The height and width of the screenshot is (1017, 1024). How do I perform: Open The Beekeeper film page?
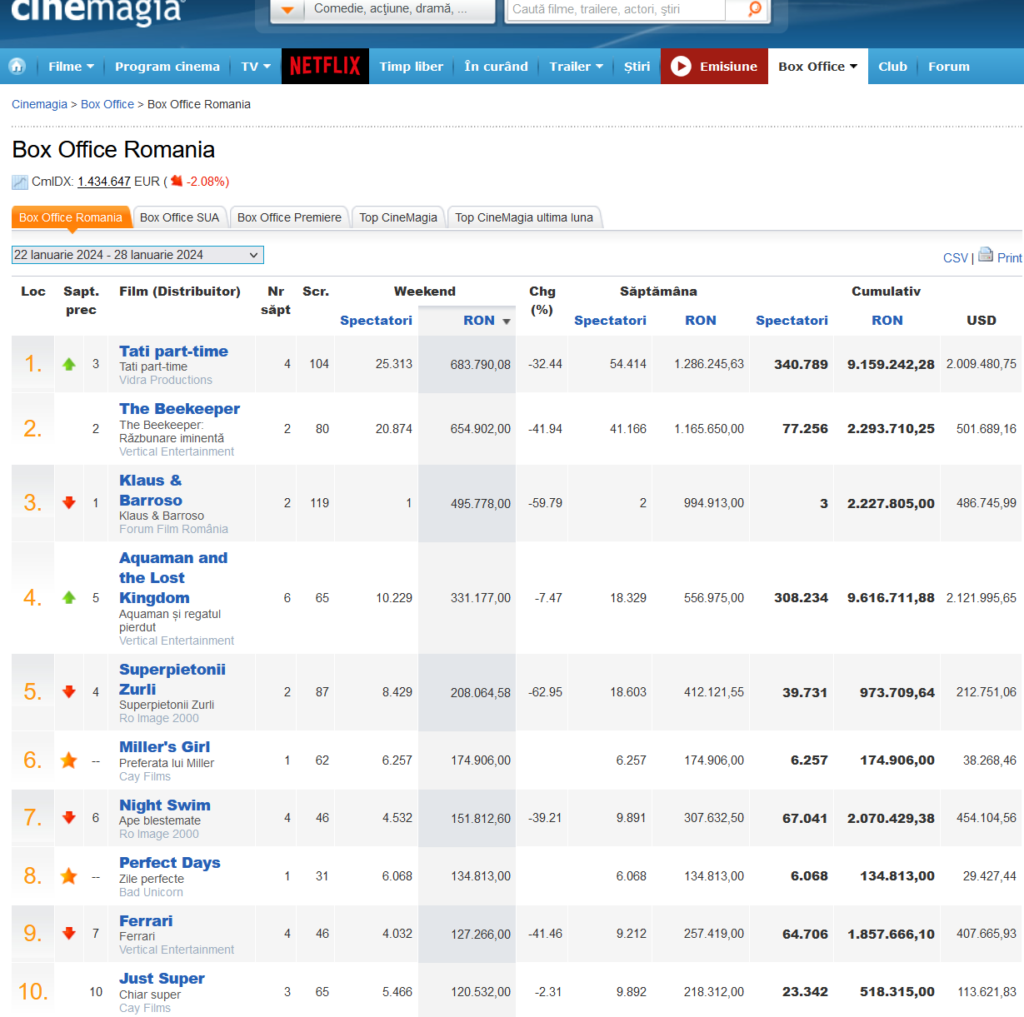click(x=180, y=408)
